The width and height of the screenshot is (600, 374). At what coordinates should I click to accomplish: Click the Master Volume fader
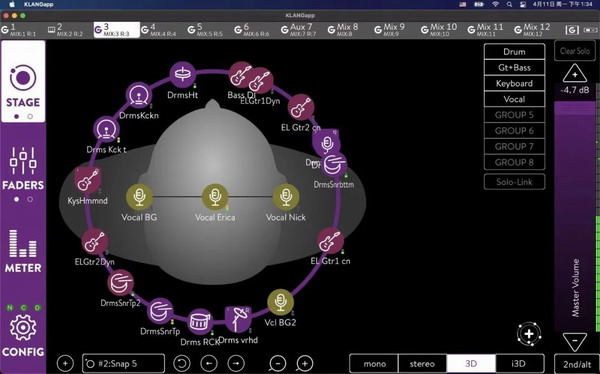pyautogui.click(x=575, y=214)
